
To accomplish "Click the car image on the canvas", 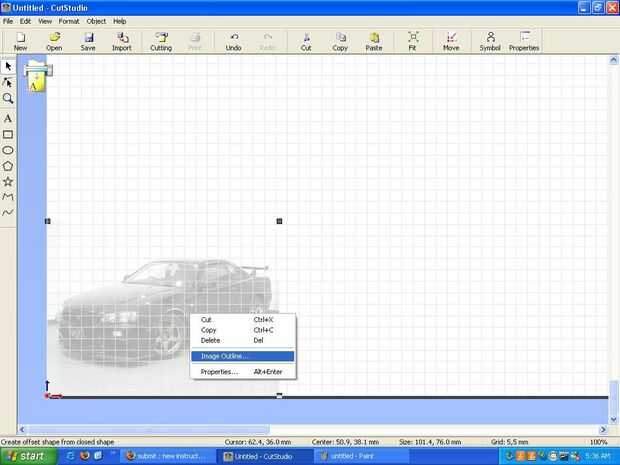I will point(164,308).
